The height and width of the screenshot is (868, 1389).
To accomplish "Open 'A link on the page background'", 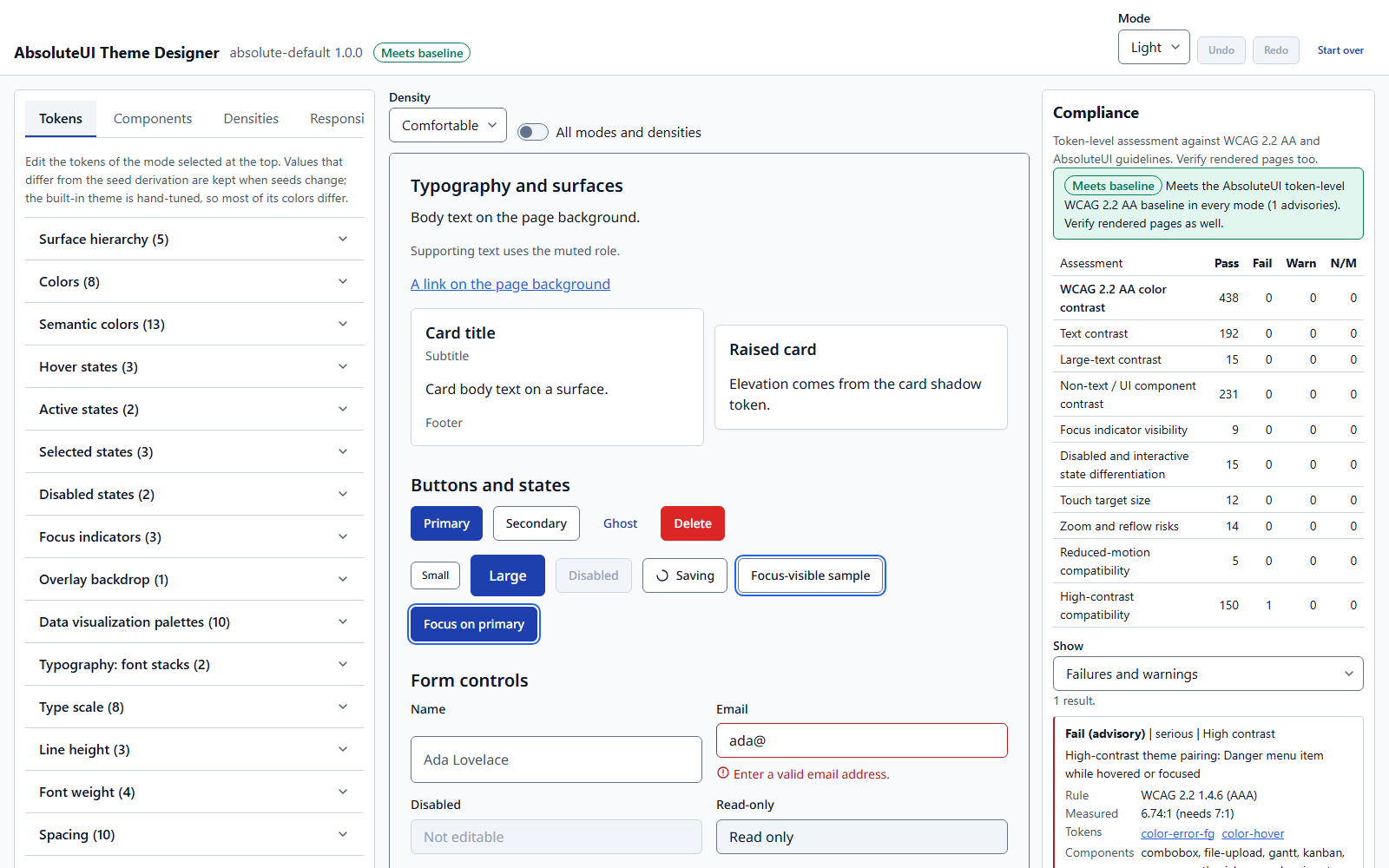I will pos(510,284).
